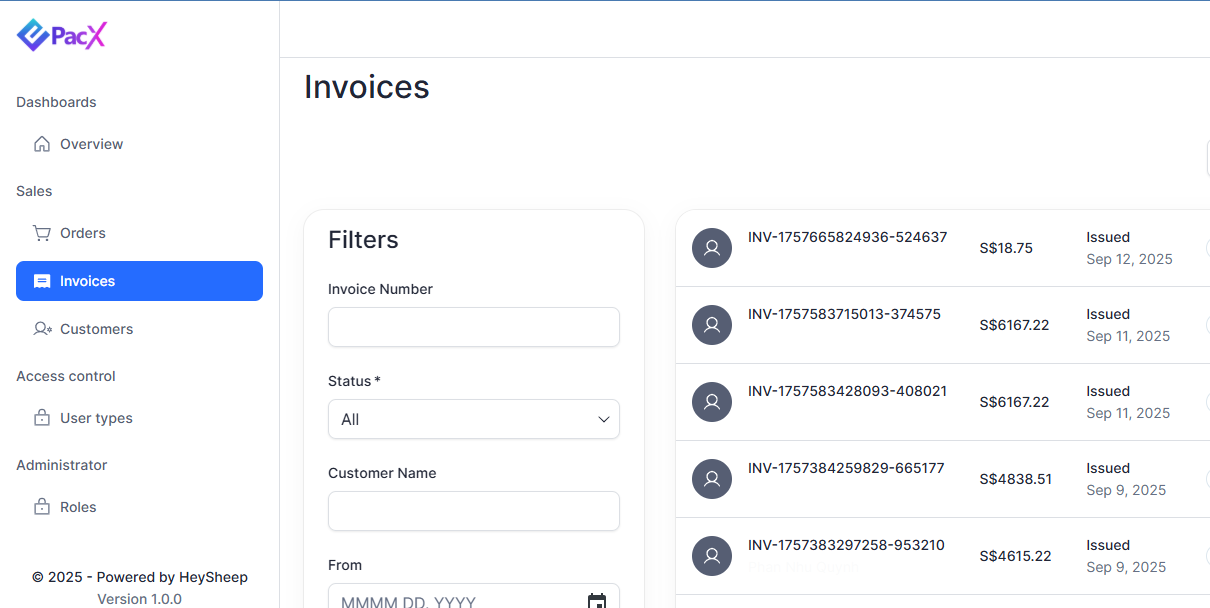Go to the Orders page
The height and width of the screenshot is (608, 1210).
pos(82,233)
